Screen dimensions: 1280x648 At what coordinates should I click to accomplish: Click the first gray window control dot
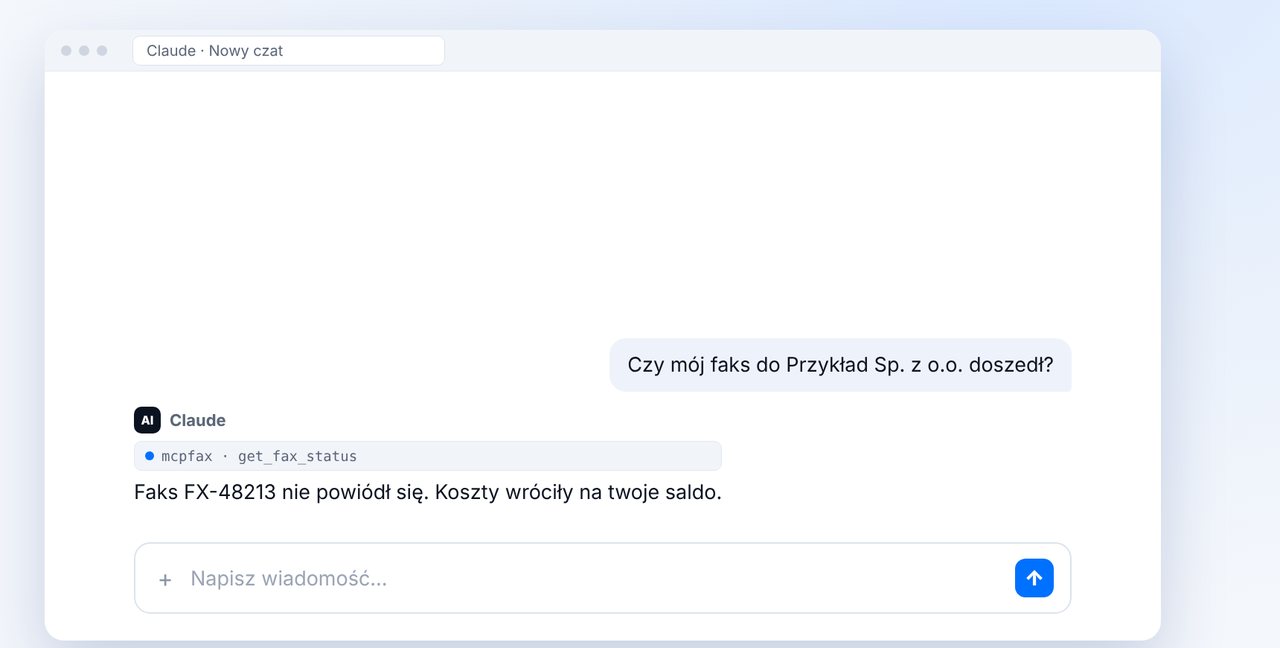pyautogui.click(x=66, y=51)
